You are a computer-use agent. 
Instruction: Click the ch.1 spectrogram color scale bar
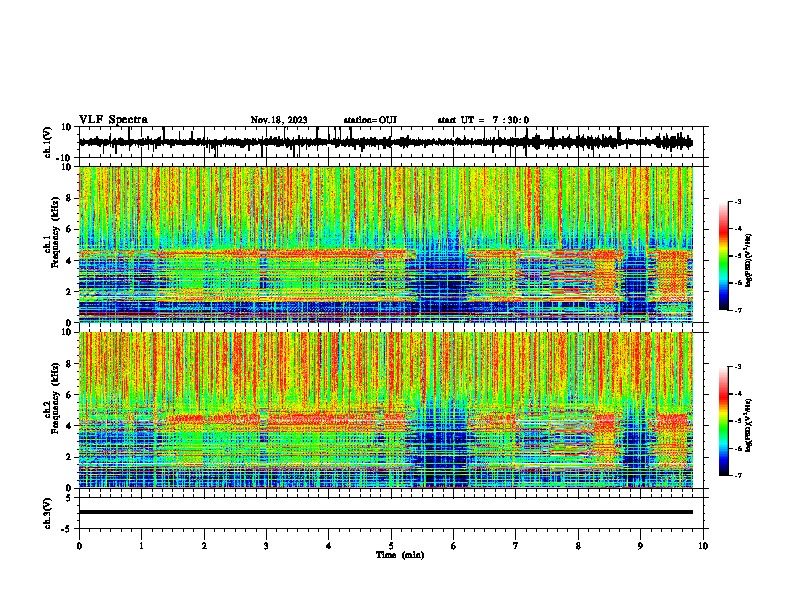click(x=724, y=256)
